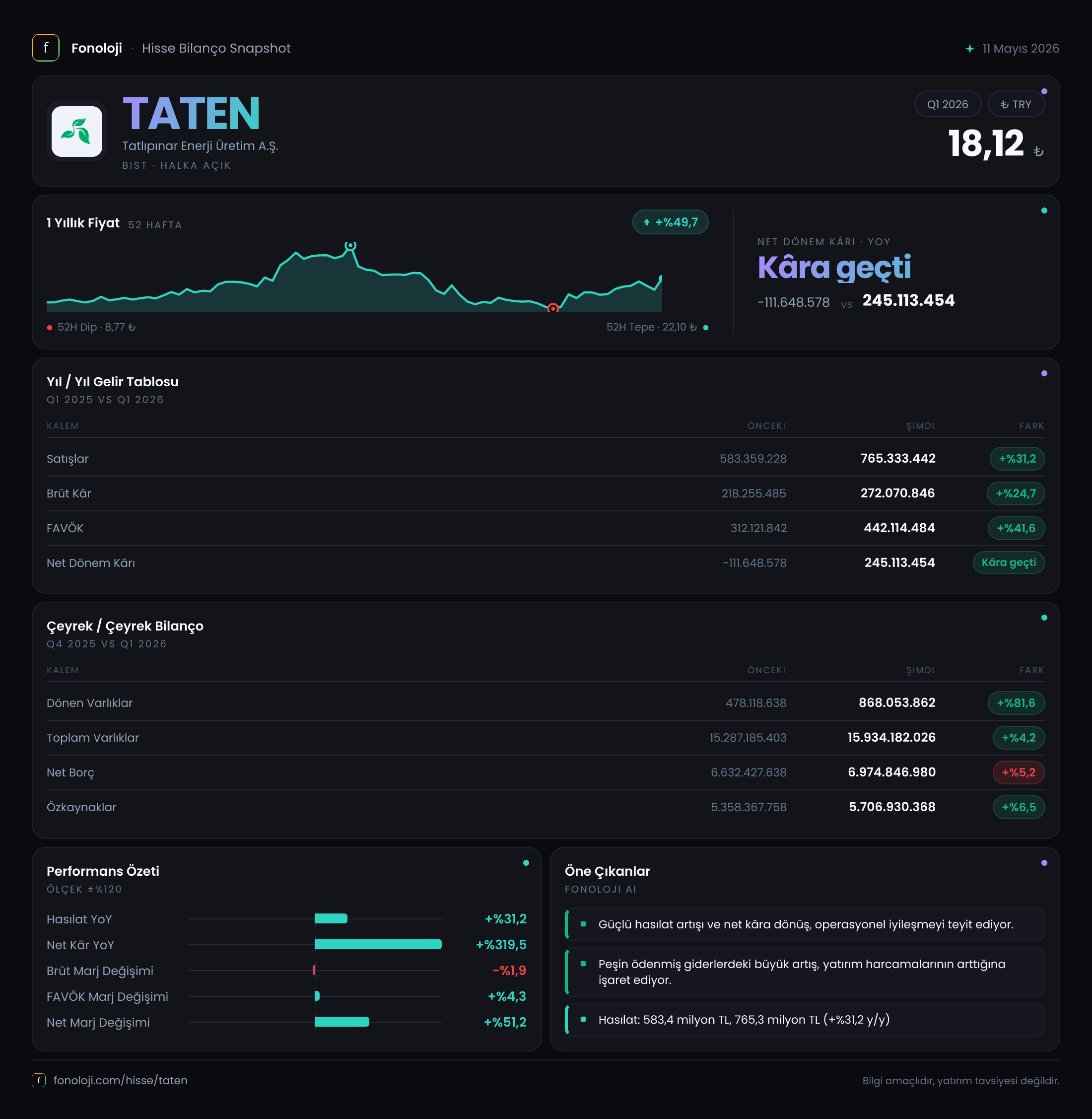Click the highlight about Peşin ödenmiş giderlerdeki
Image resolution: width=1092 pixels, height=1119 pixels.
[x=805, y=972]
